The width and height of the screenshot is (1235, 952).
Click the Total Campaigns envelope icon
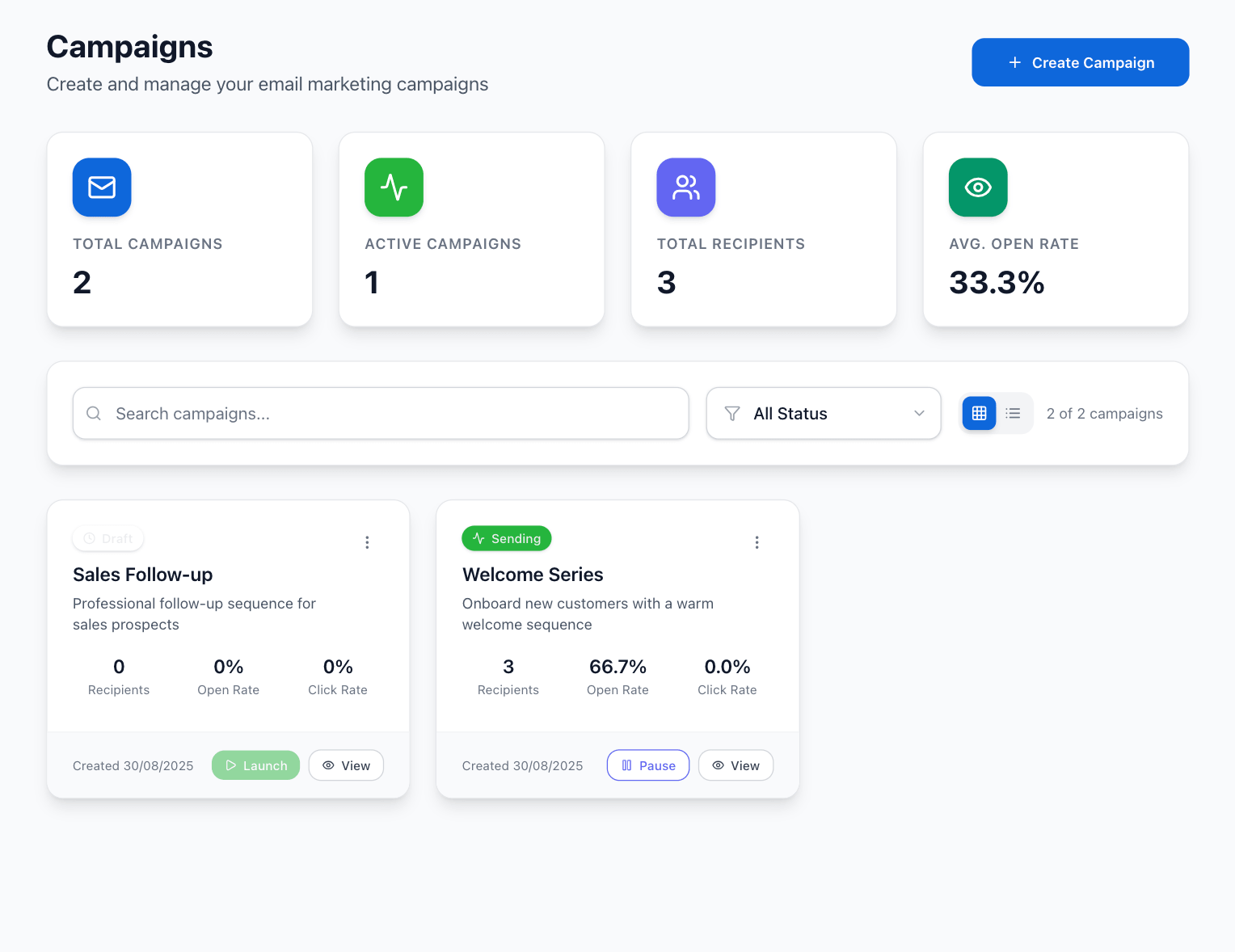[x=102, y=187]
